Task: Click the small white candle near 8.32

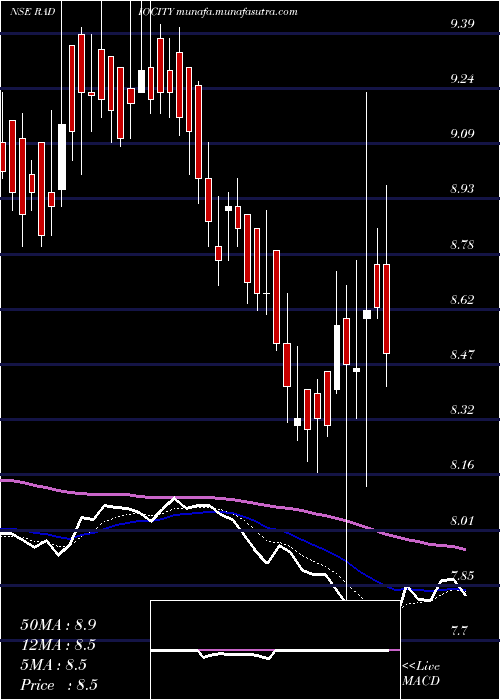Action: [298, 422]
